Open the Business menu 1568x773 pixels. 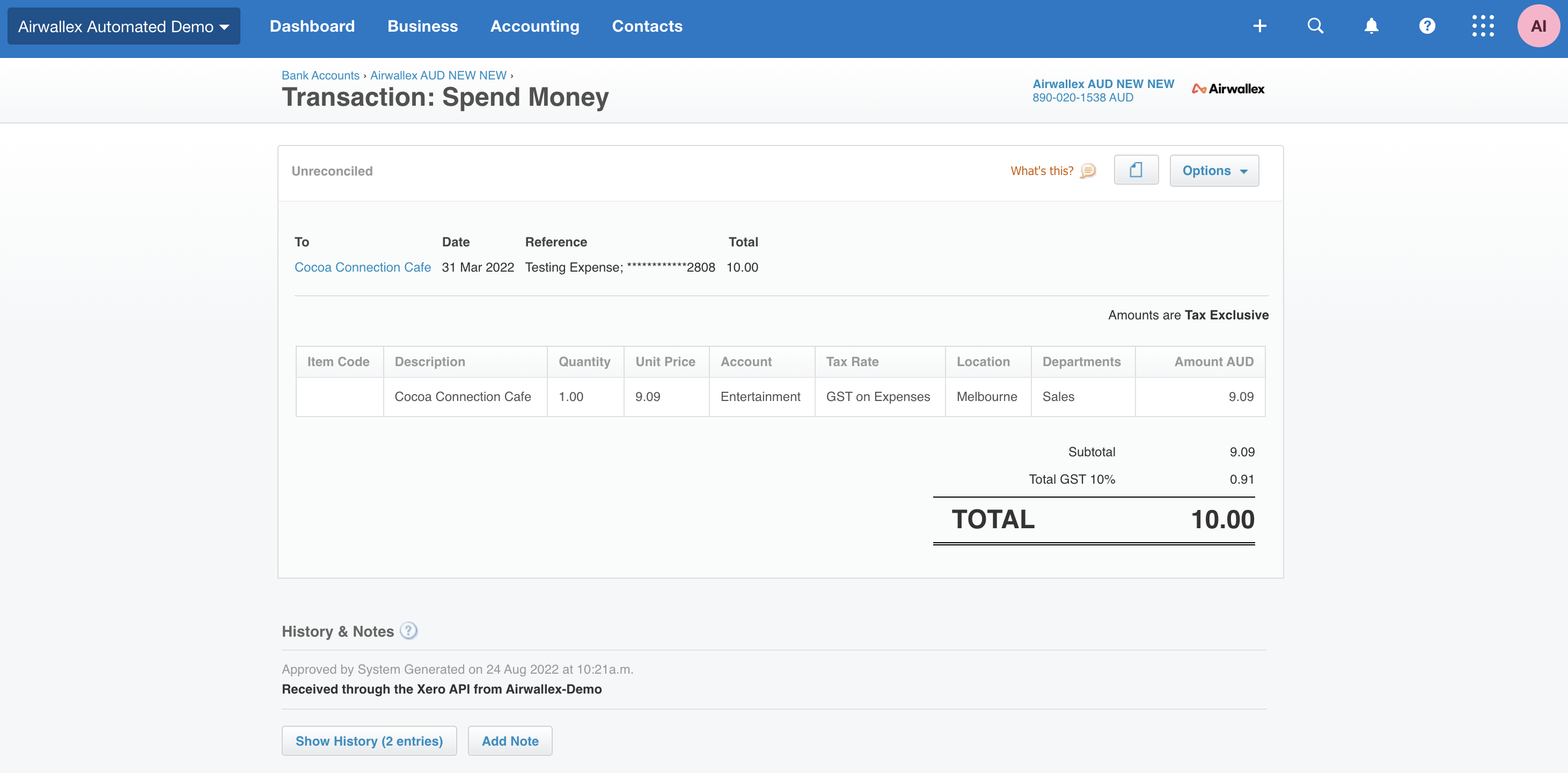422,26
